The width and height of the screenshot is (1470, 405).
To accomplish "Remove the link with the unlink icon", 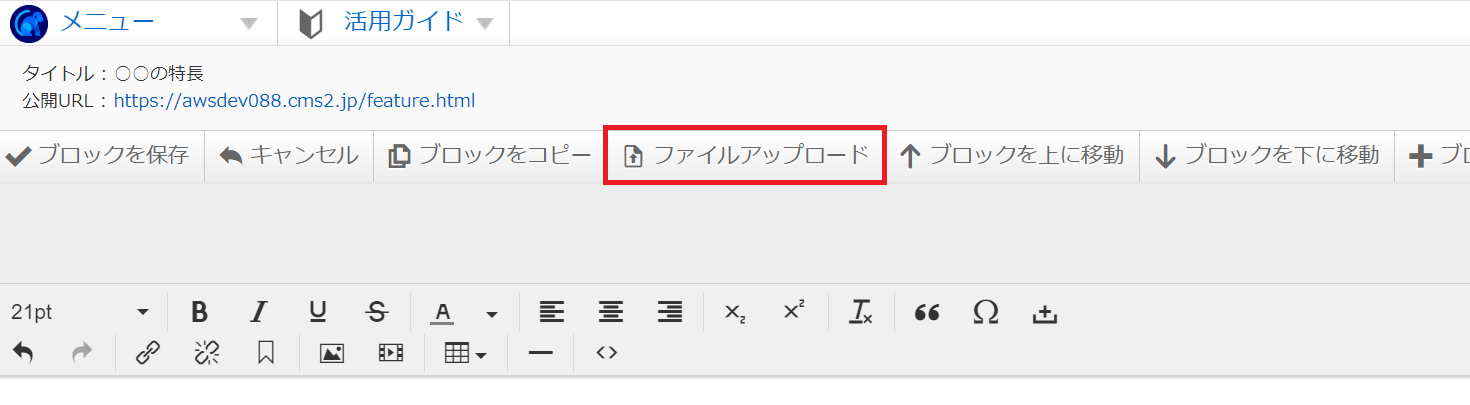I will 207,352.
